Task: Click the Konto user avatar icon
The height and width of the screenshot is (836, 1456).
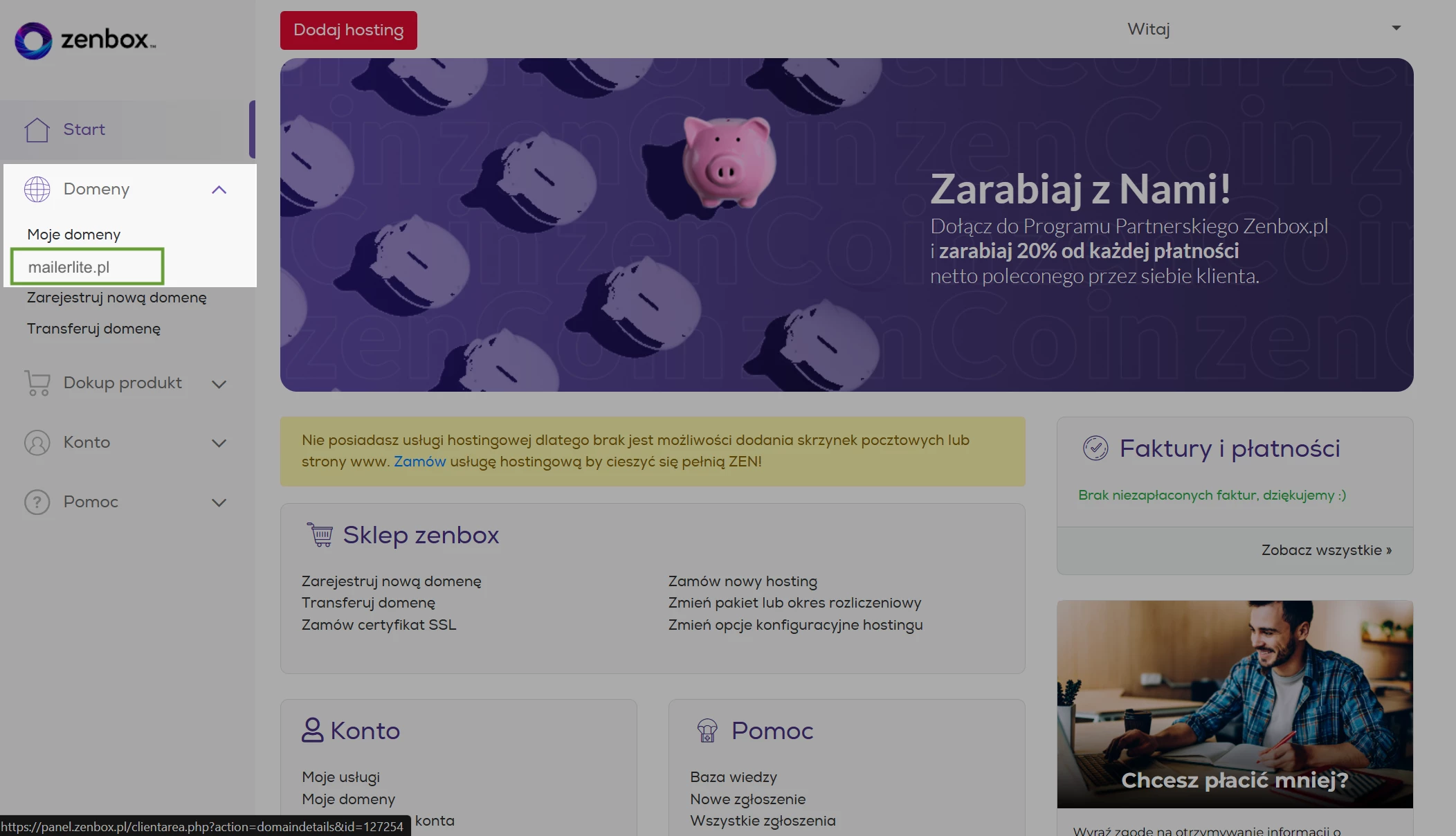Action: 37,442
